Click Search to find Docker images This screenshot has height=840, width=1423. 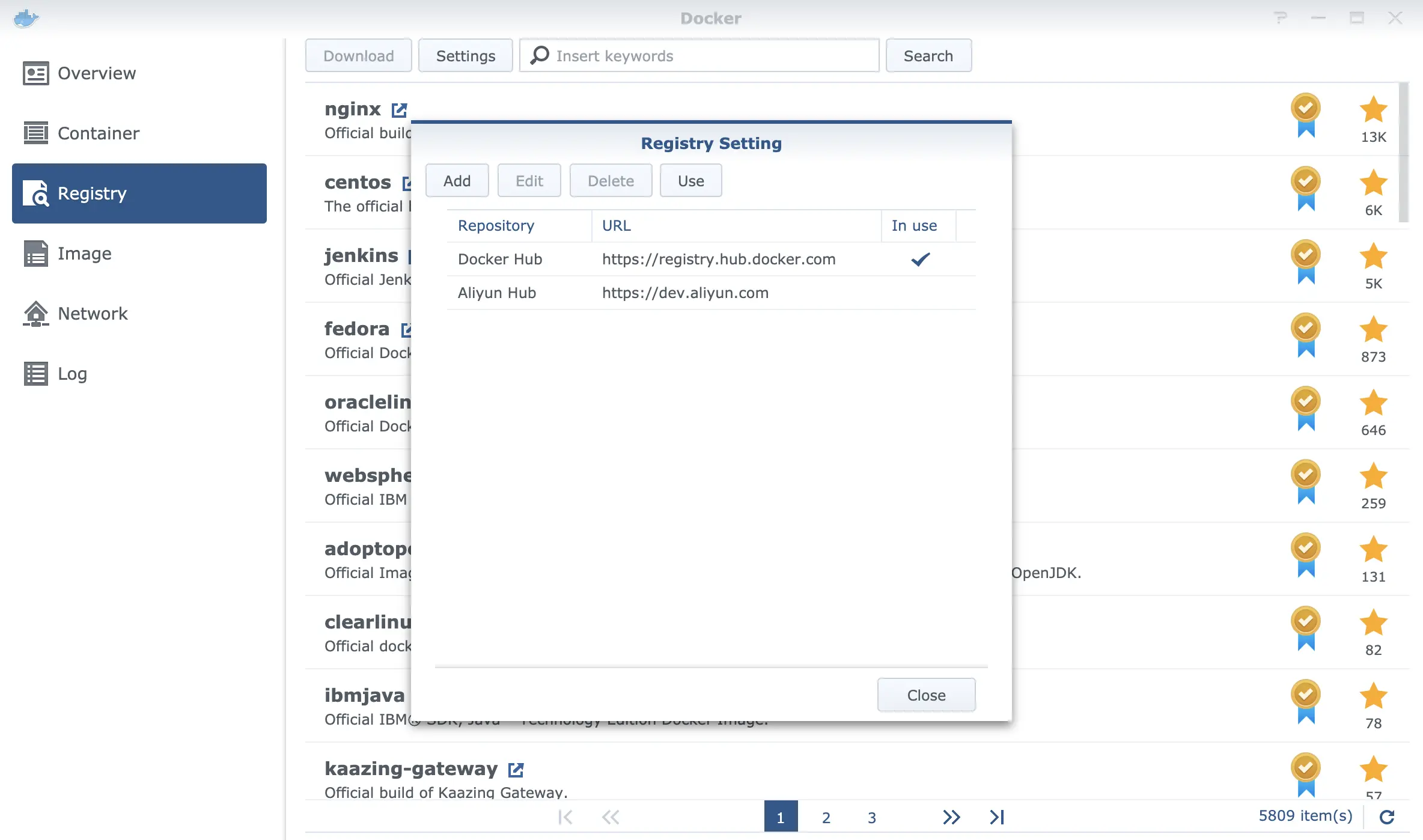pos(928,55)
